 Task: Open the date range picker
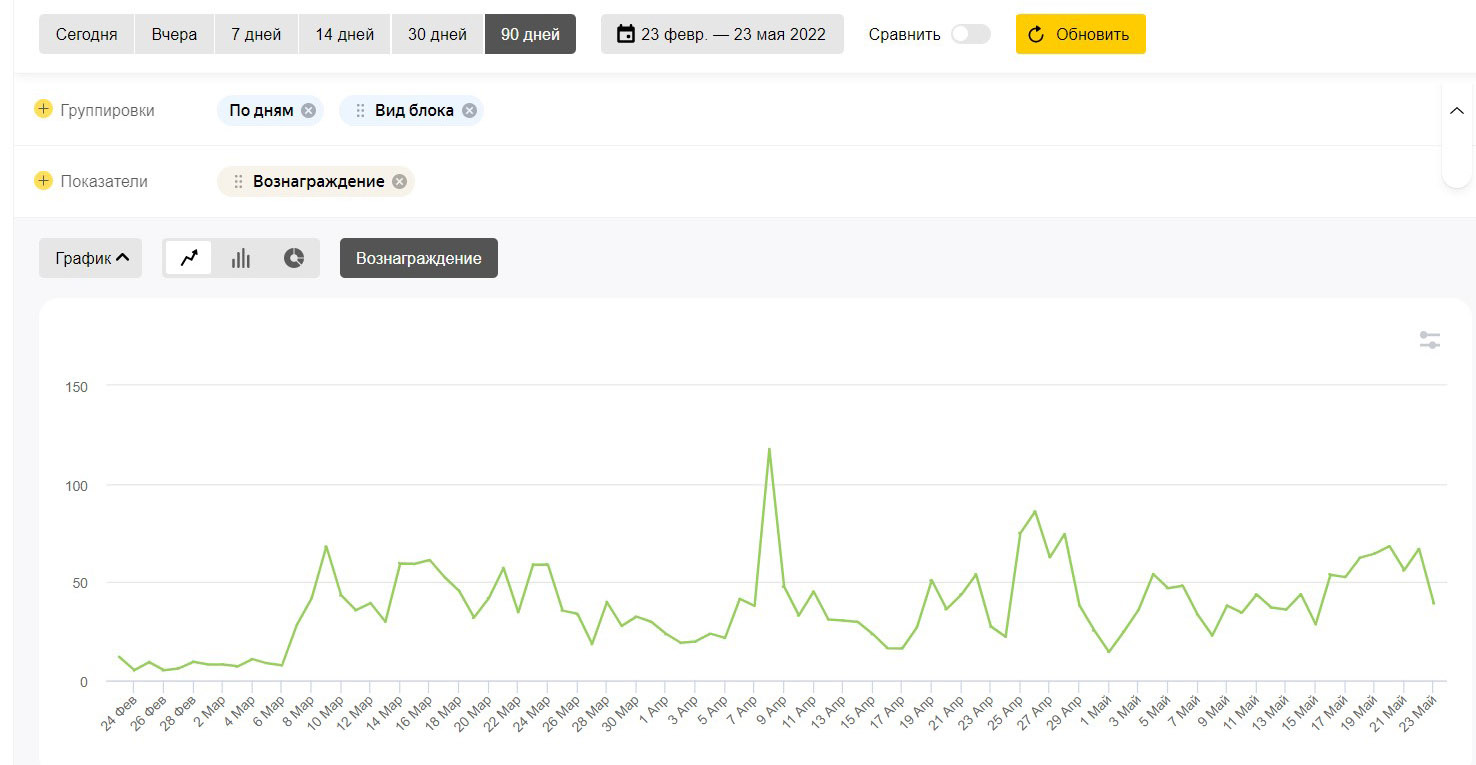pos(722,34)
